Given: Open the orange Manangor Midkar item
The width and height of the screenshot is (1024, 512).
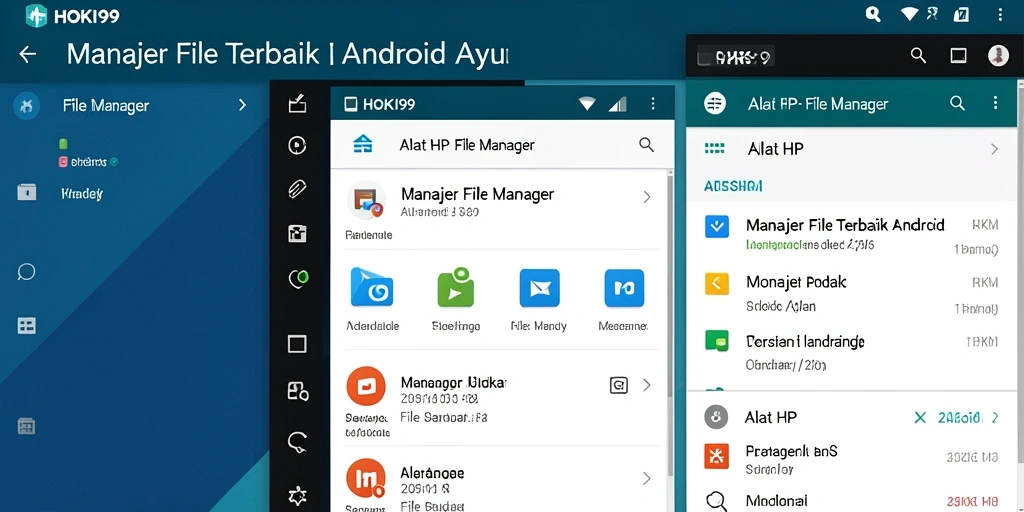Looking at the screenshot, I should point(368,385).
